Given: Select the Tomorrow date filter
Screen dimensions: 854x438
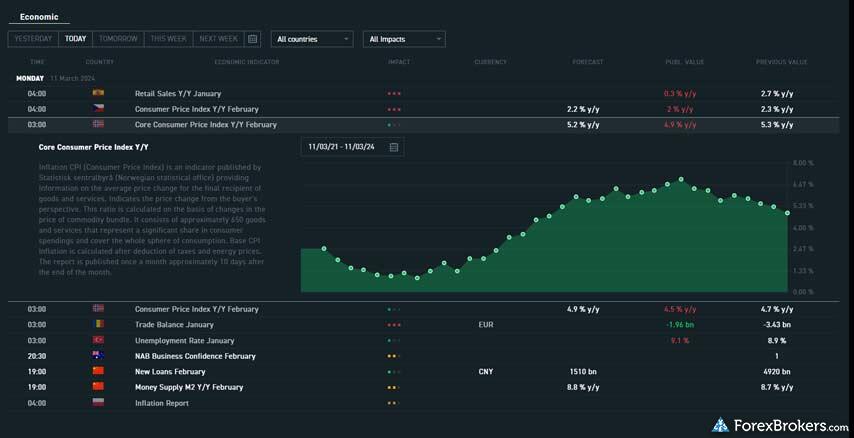Looking at the screenshot, I should [118, 39].
